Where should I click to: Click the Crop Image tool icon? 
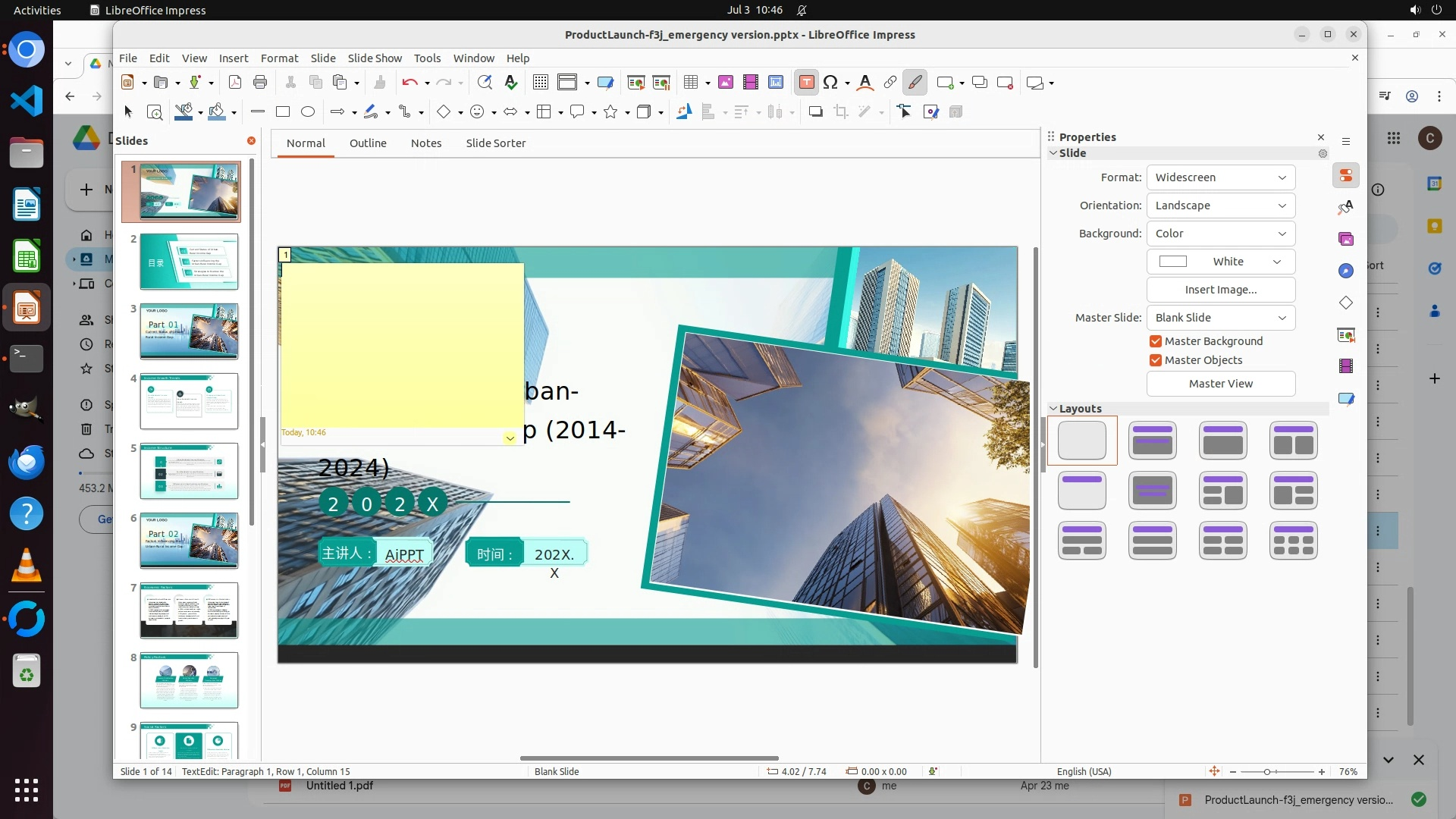point(840,112)
